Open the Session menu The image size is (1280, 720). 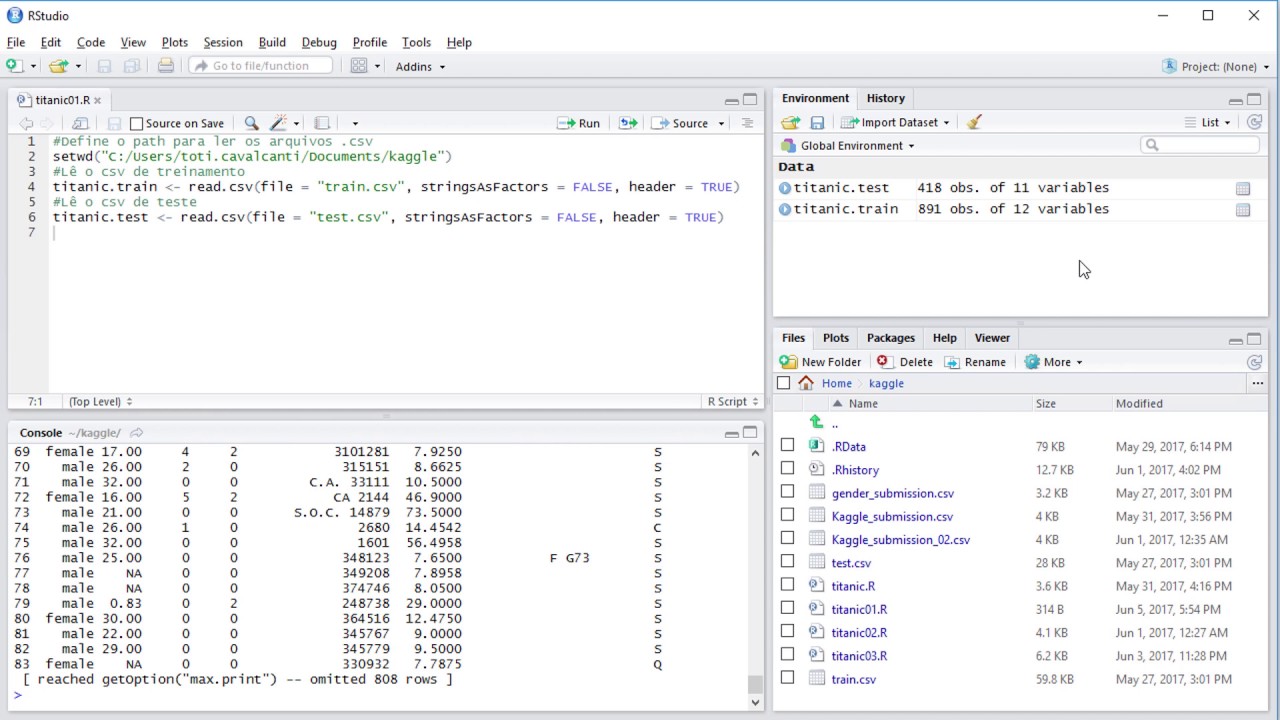click(x=223, y=42)
